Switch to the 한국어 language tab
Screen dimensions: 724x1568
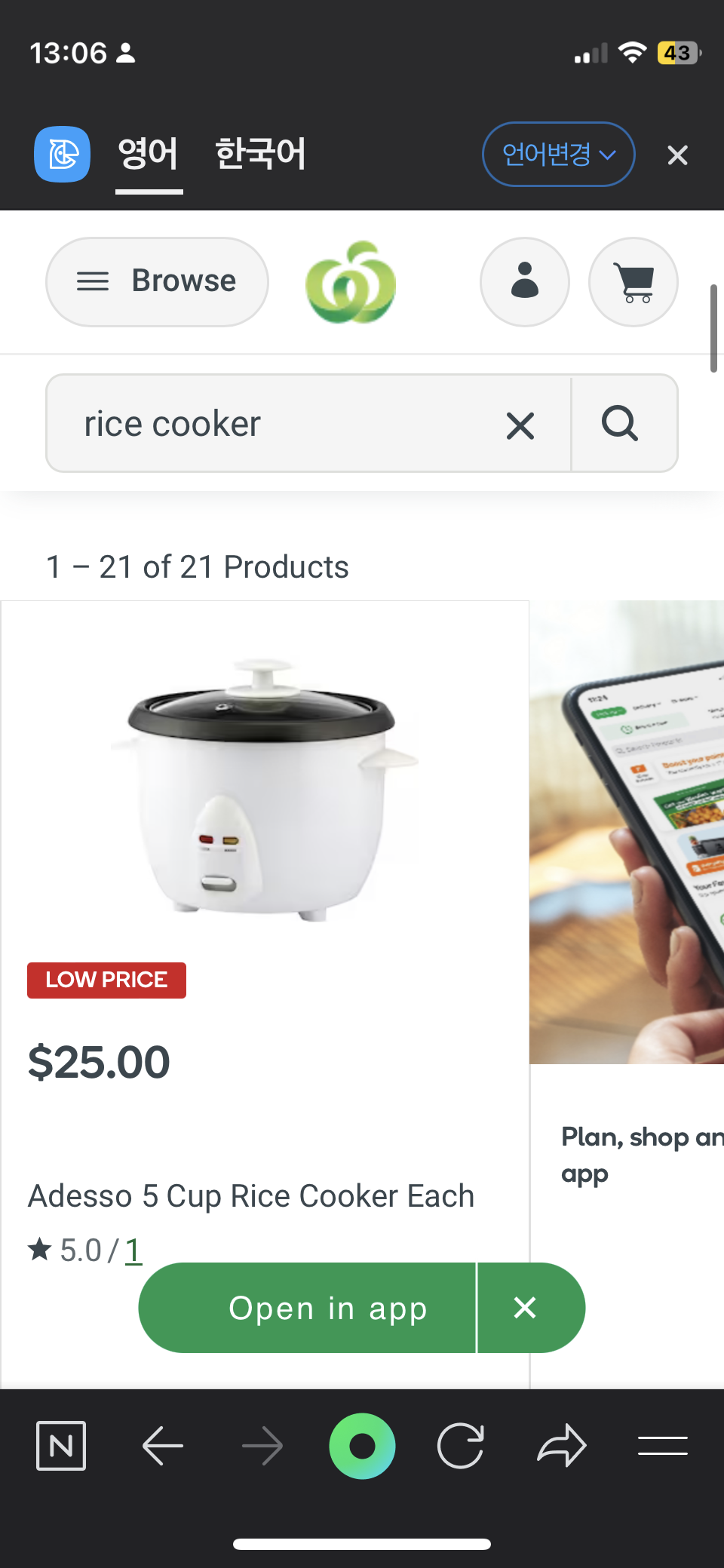click(x=260, y=154)
